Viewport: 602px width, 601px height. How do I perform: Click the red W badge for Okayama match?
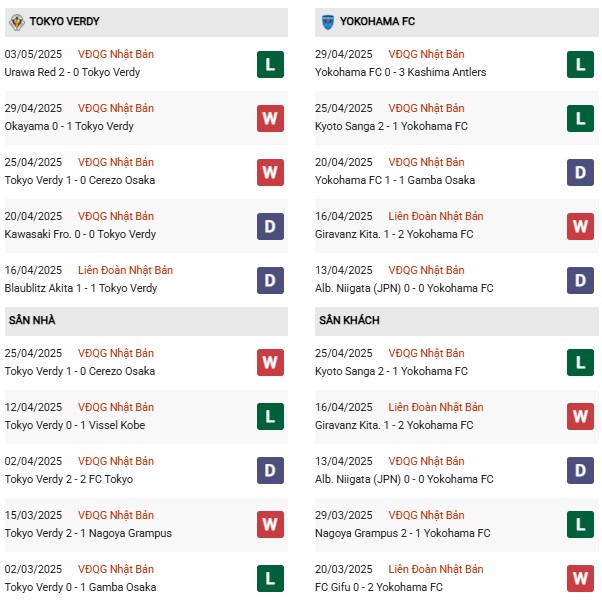click(x=270, y=118)
